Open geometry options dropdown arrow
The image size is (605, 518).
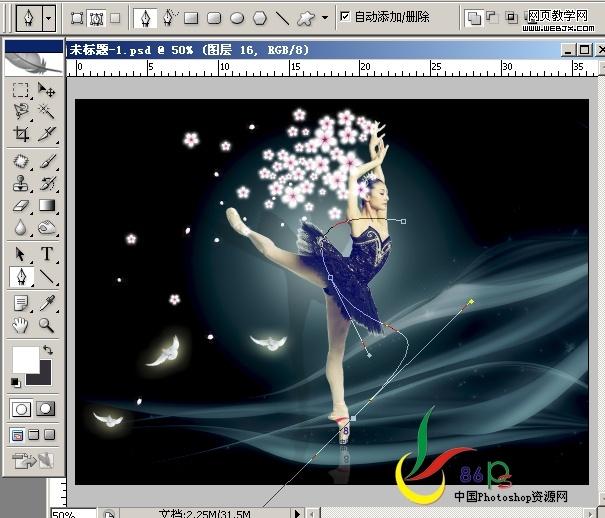325,18
